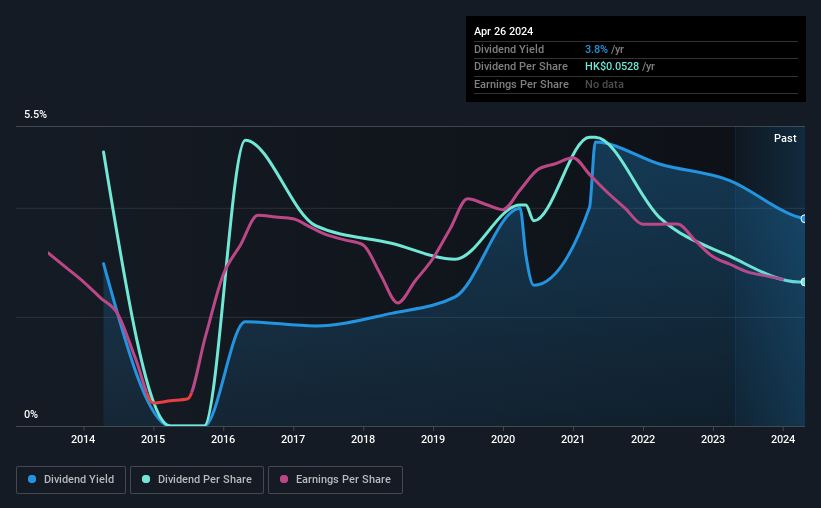Click the HK$0.0528 dividend value
The image size is (821, 508).
pos(612,67)
